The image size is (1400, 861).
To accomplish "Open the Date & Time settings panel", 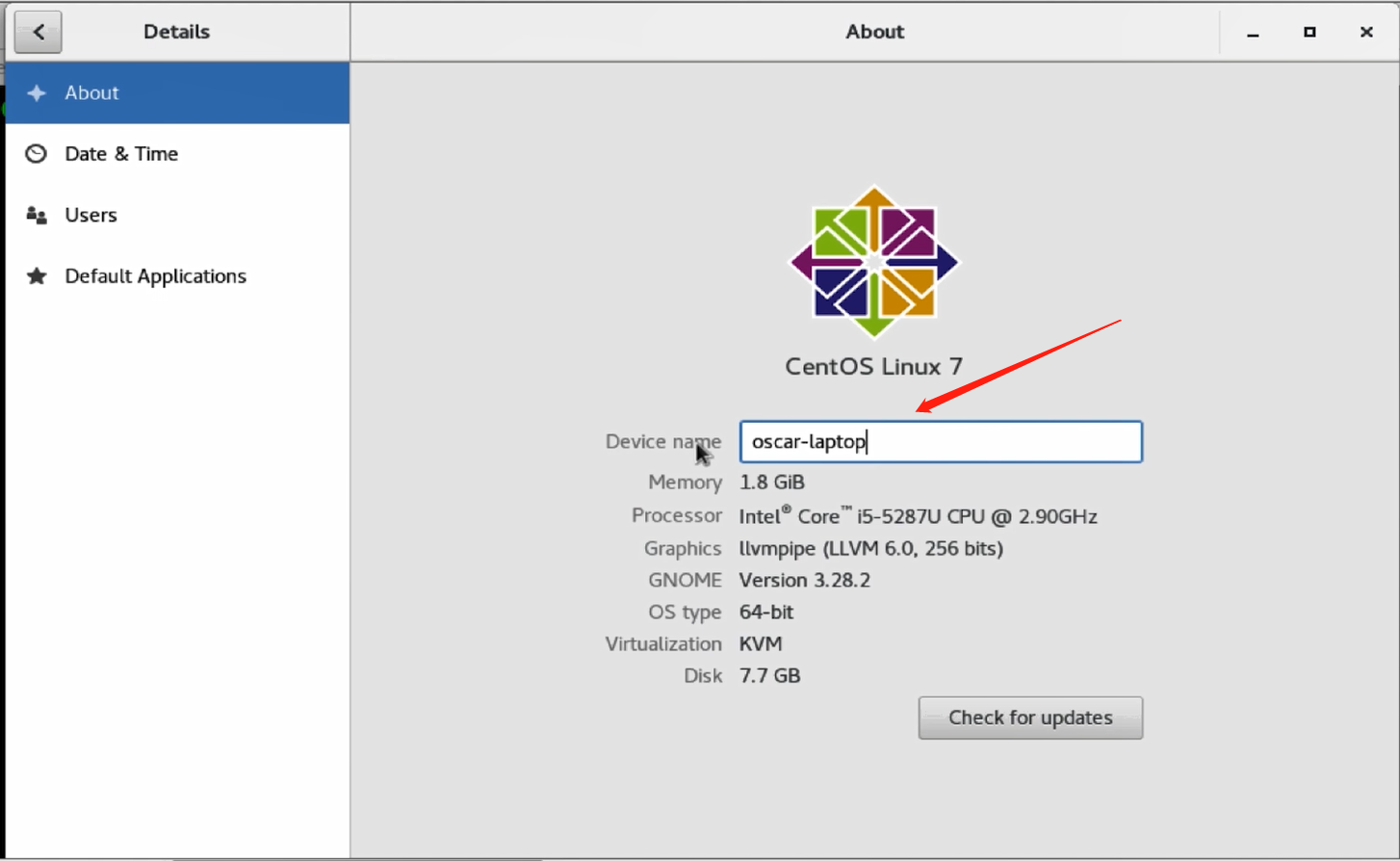I will click(x=177, y=154).
